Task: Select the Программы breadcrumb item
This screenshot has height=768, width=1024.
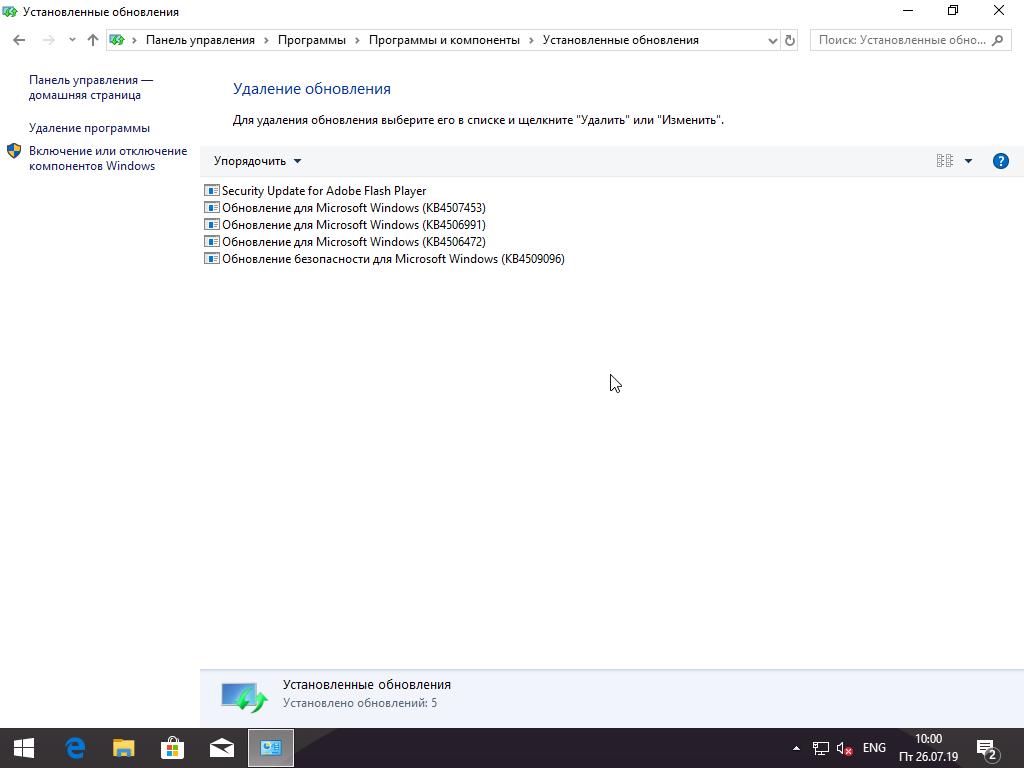Action: tap(311, 40)
